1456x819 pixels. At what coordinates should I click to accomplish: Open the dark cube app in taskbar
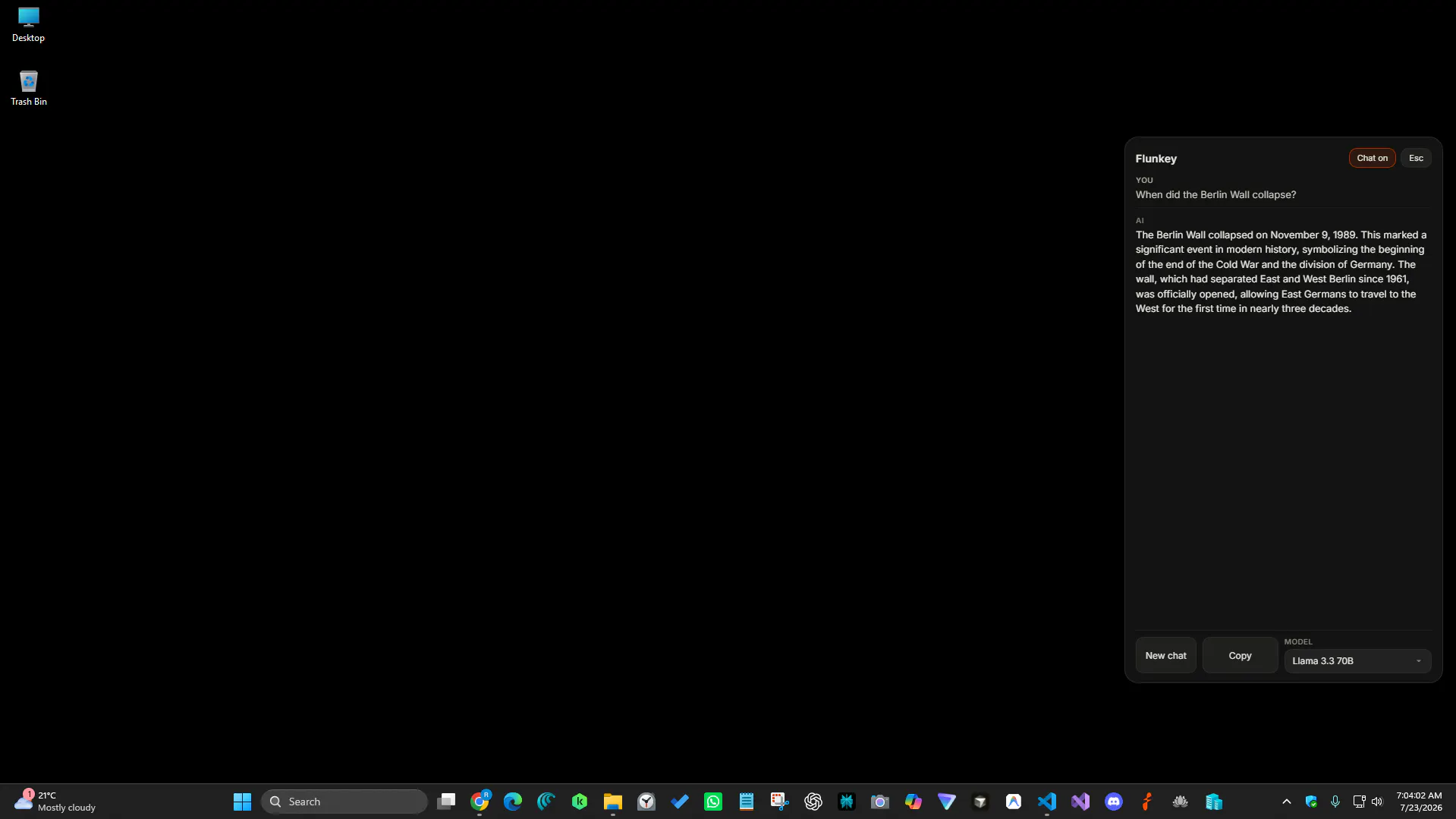pyautogui.click(x=980, y=802)
